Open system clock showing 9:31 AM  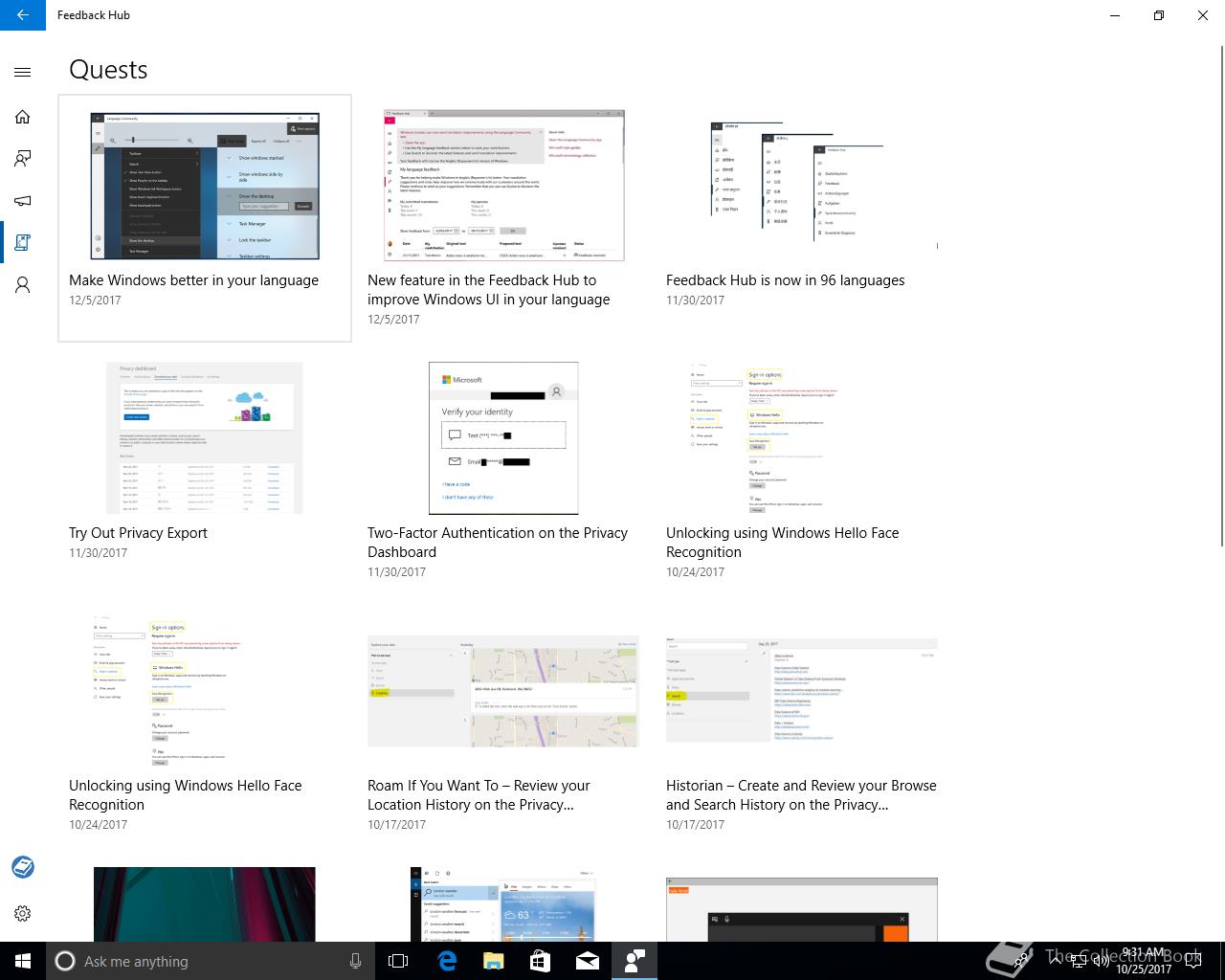point(1144,961)
